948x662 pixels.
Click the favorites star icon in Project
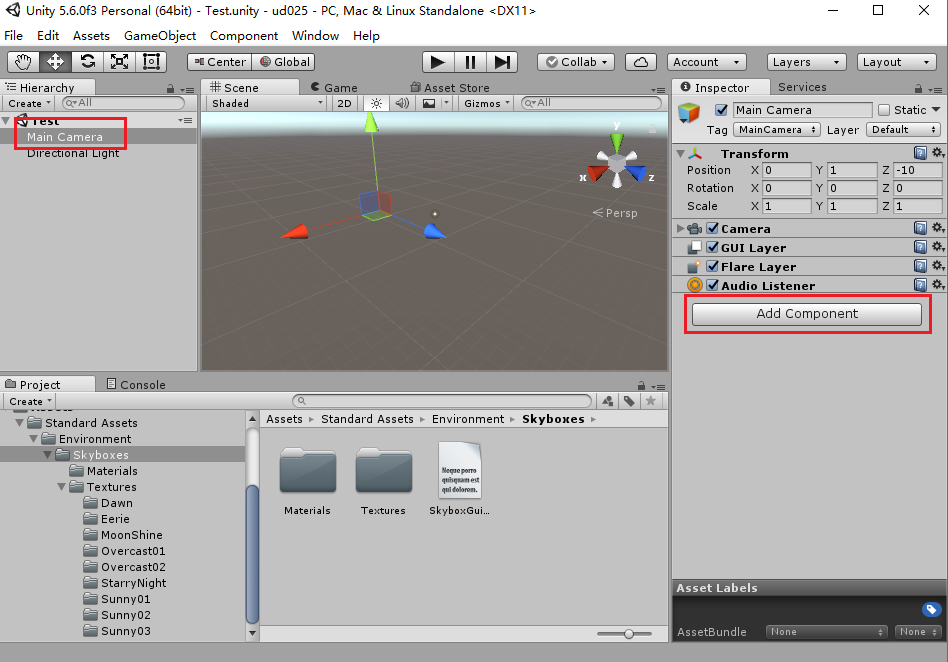[x=651, y=401]
